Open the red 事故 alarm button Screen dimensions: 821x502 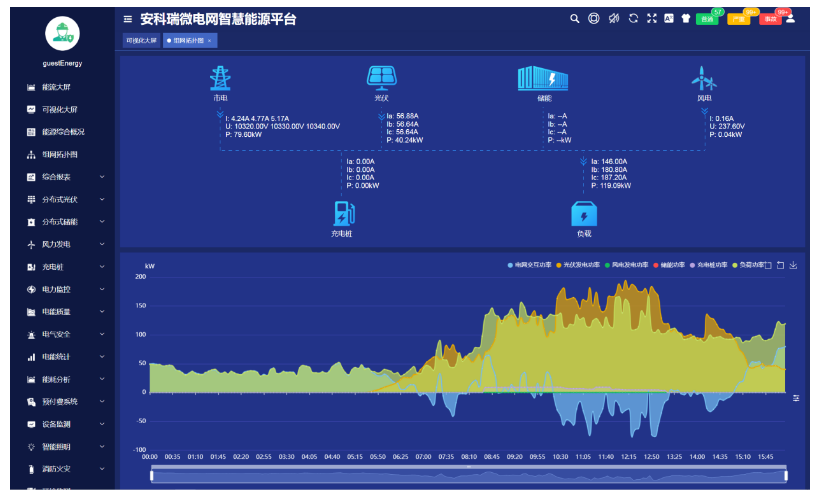pos(770,19)
